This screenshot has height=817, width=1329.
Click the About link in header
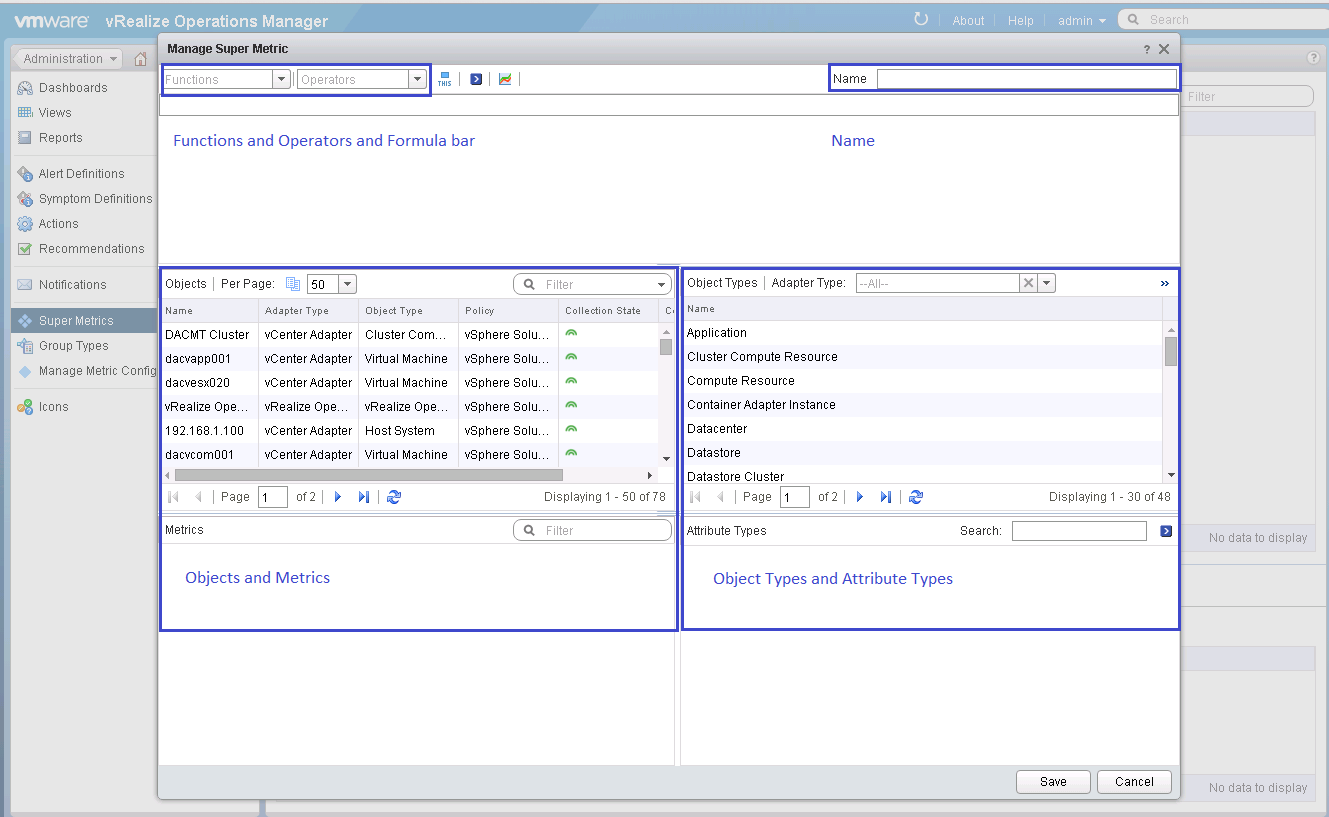click(968, 20)
